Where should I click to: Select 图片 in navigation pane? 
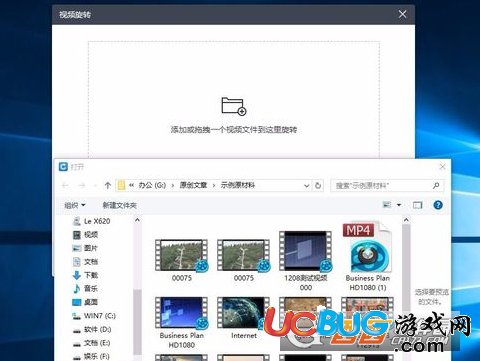coord(86,248)
